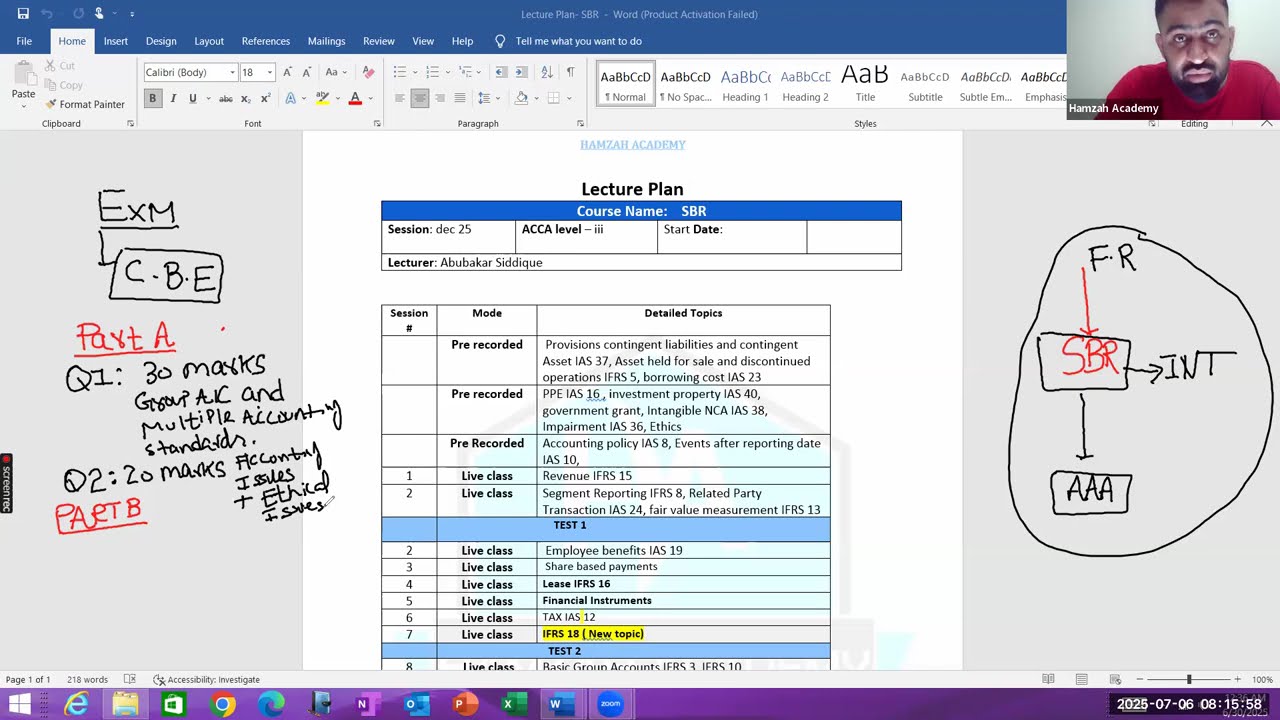Switch to Web Layout view in status bar
The width and height of the screenshot is (1280, 720).
(1115, 679)
